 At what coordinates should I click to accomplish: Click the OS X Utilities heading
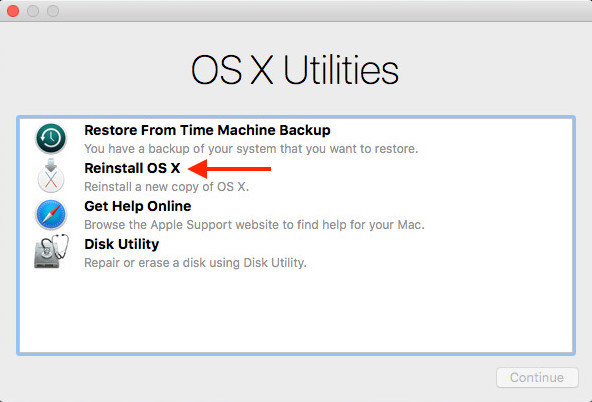(x=295, y=70)
